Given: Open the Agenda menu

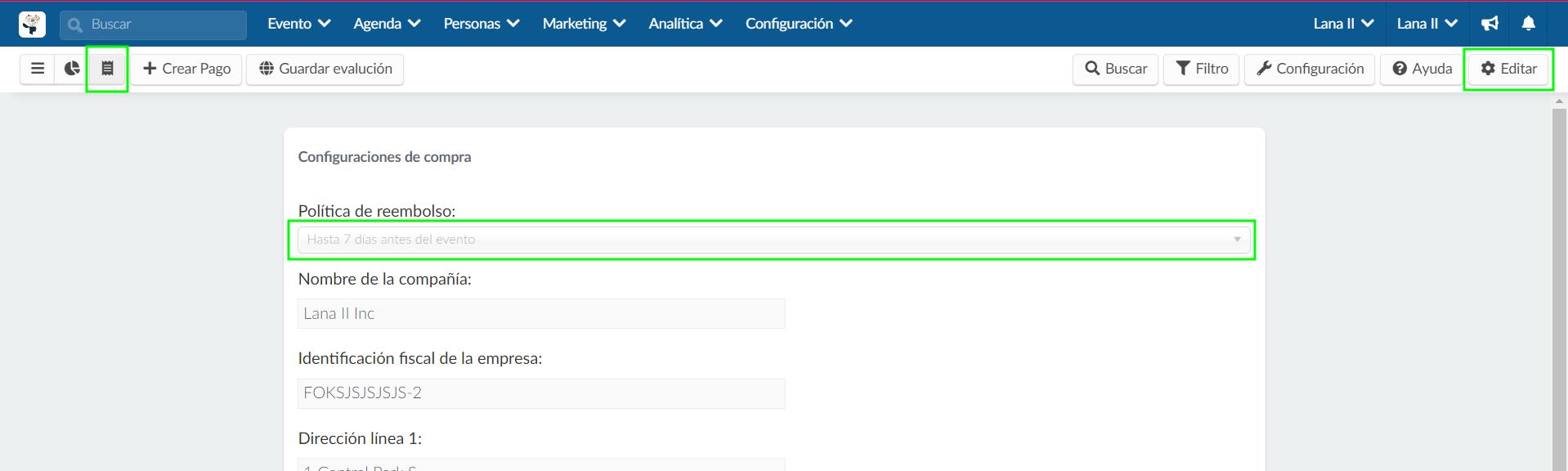Looking at the screenshot, I should click(387, 24).
